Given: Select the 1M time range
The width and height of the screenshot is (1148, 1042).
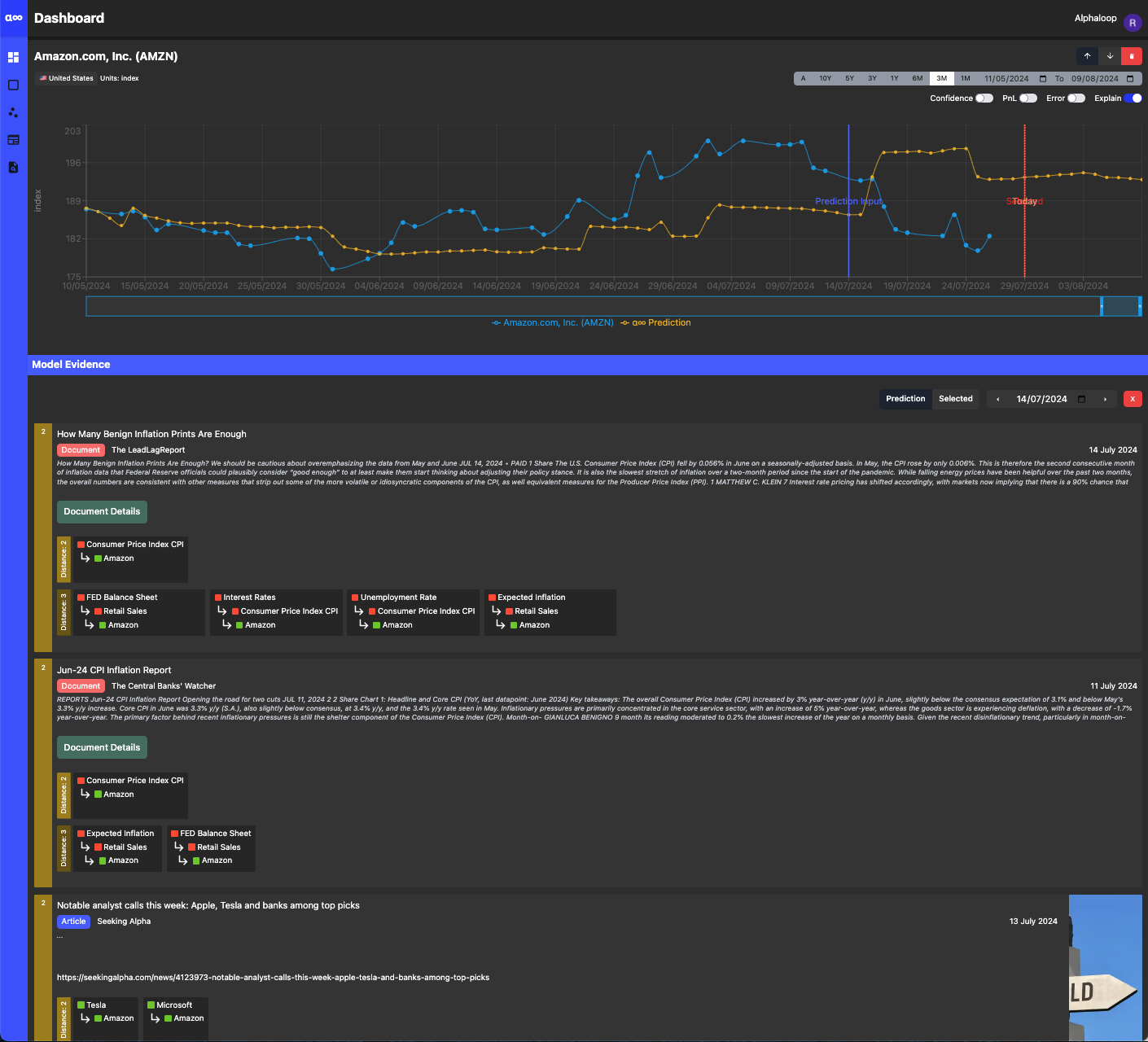Looking at the screenshot, I should [x=966, y=79].
